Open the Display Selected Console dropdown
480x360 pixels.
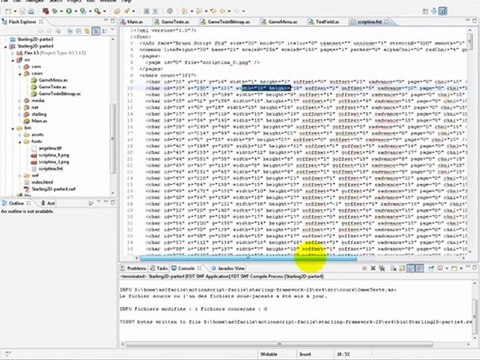click(x=446, y=268)
